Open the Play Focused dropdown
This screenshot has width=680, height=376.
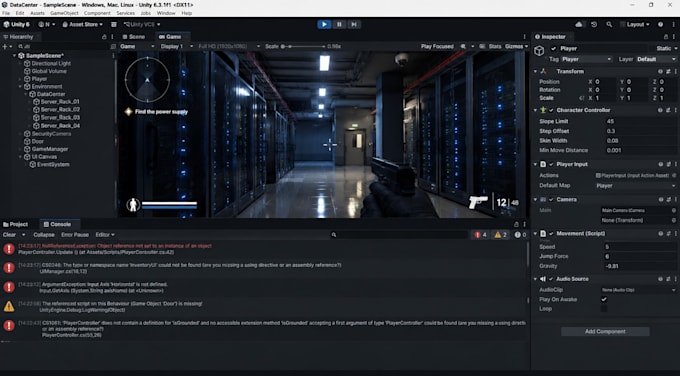click(437, 46)
